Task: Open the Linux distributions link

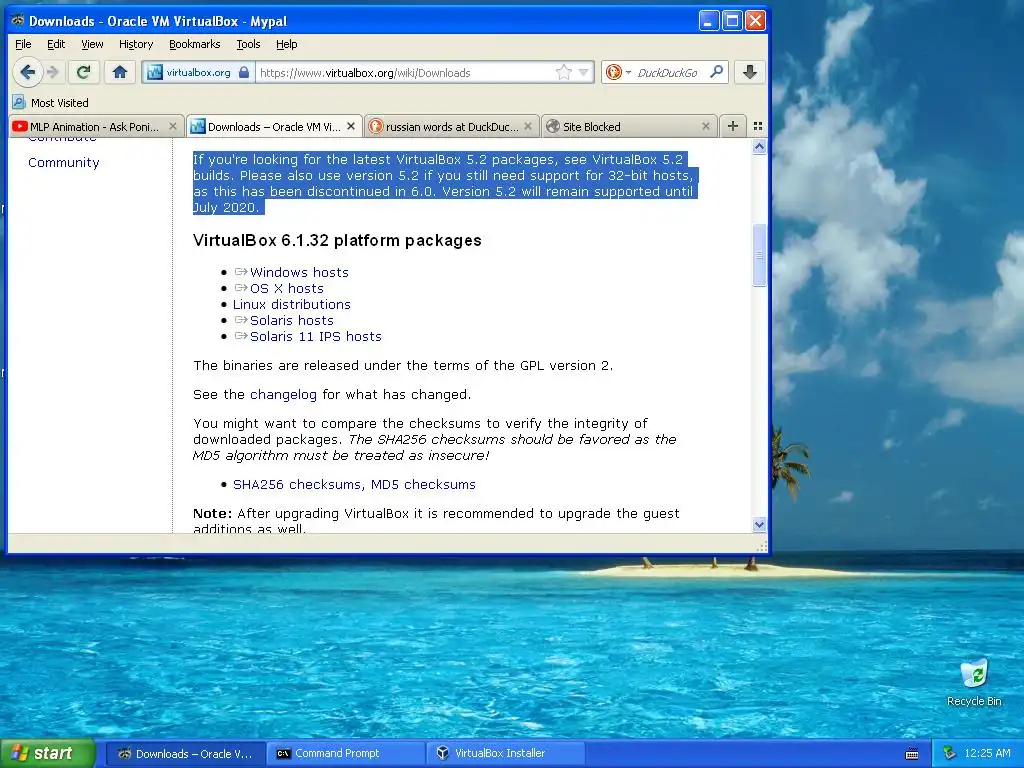Action: tap(292, 304)
